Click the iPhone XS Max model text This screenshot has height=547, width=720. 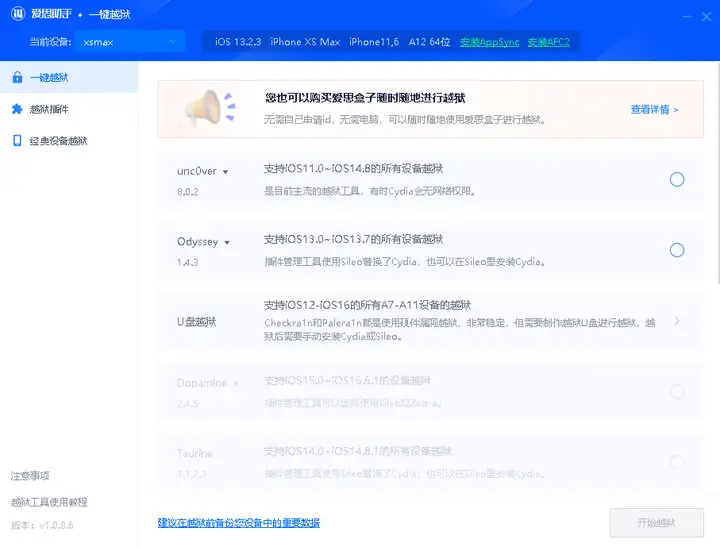[305, 42]
